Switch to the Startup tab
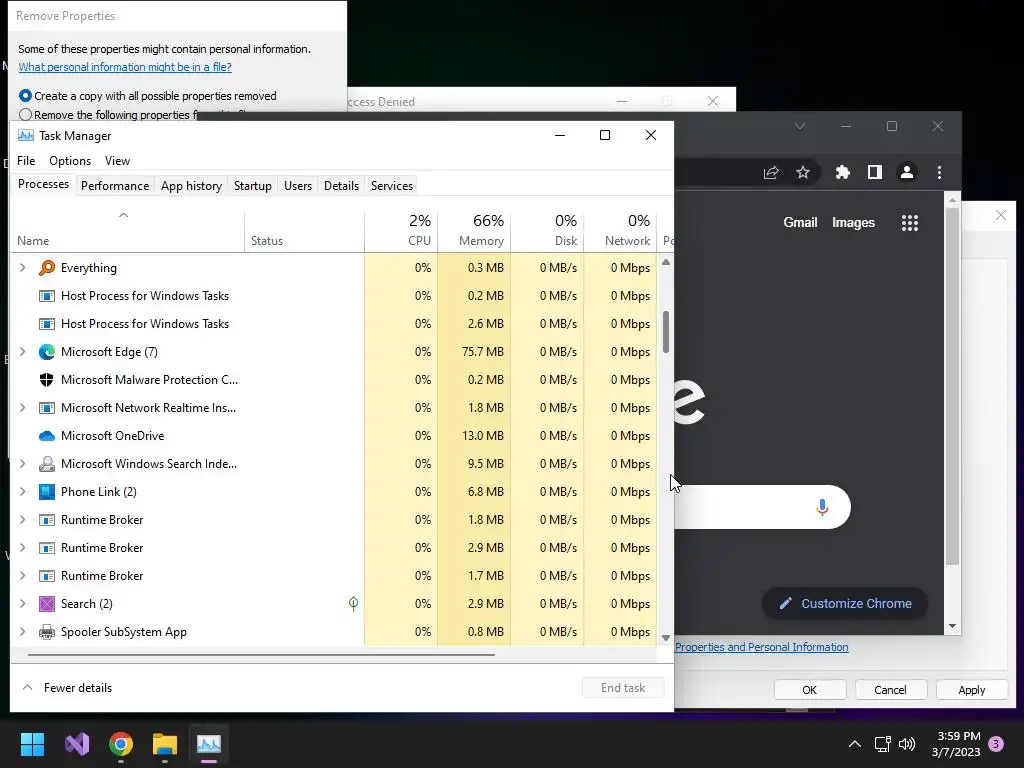Image resolution: width=1024 pixels, height=768 pixels. click(253, 186)
